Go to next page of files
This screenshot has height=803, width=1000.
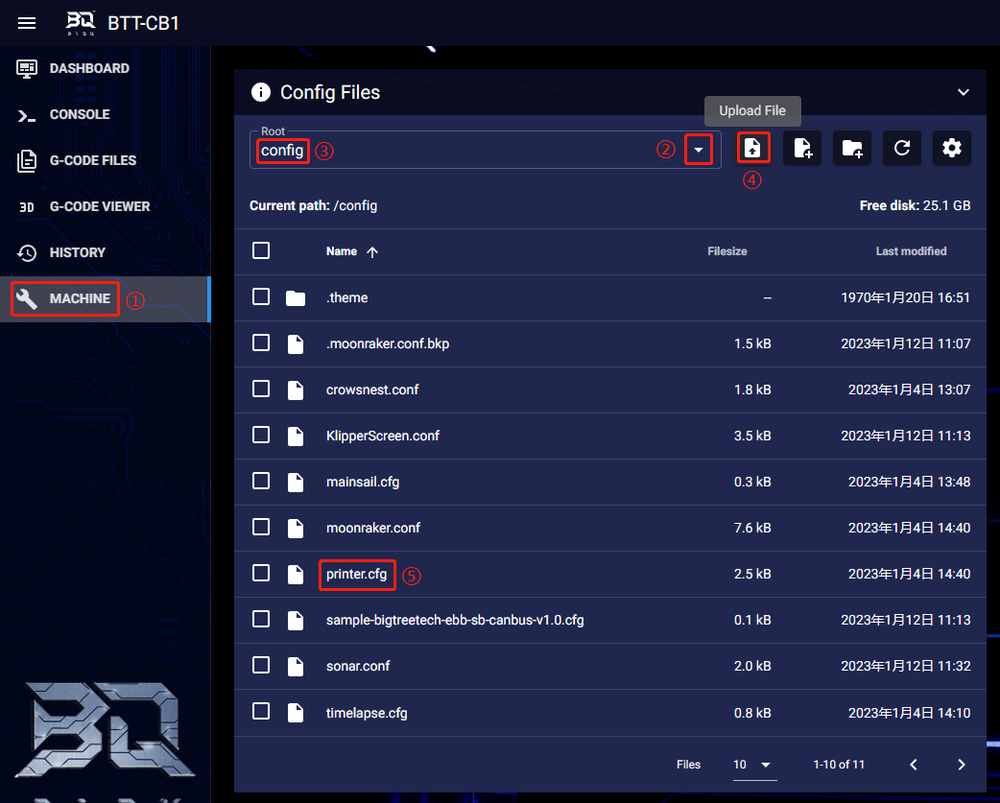pyautogui.click(x=961, y=764)
